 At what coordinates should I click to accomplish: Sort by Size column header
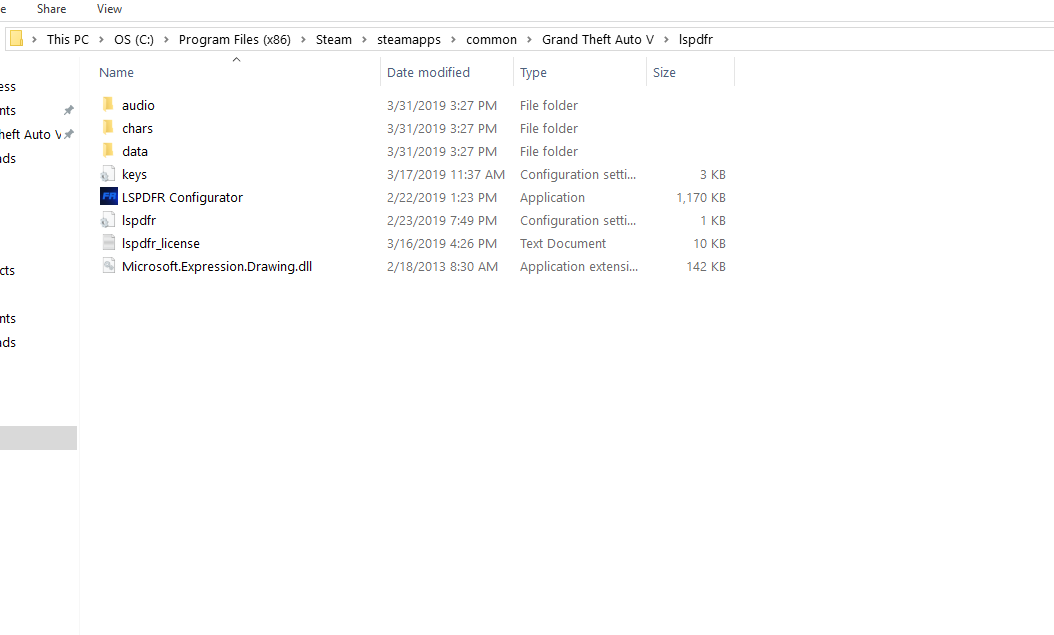click(x=664, y=73)
